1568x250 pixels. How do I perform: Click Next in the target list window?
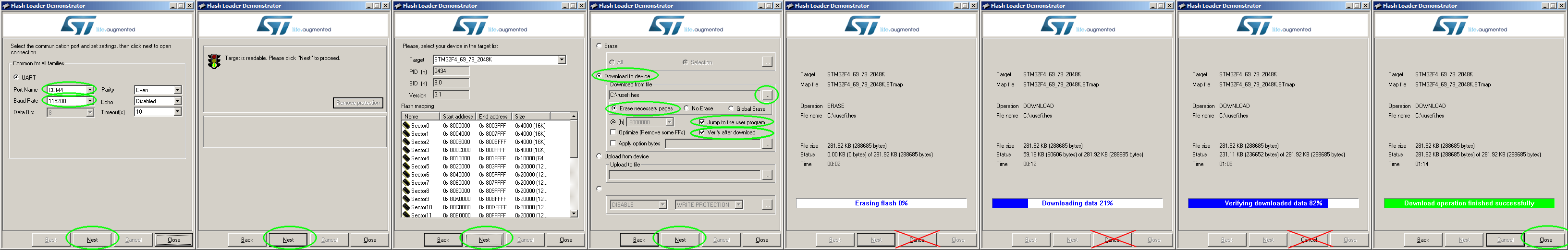[x=484, y=239]
